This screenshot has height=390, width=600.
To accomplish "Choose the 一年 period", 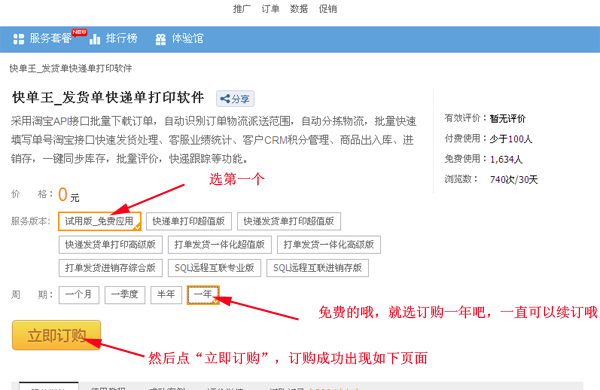I will [203, 295].
